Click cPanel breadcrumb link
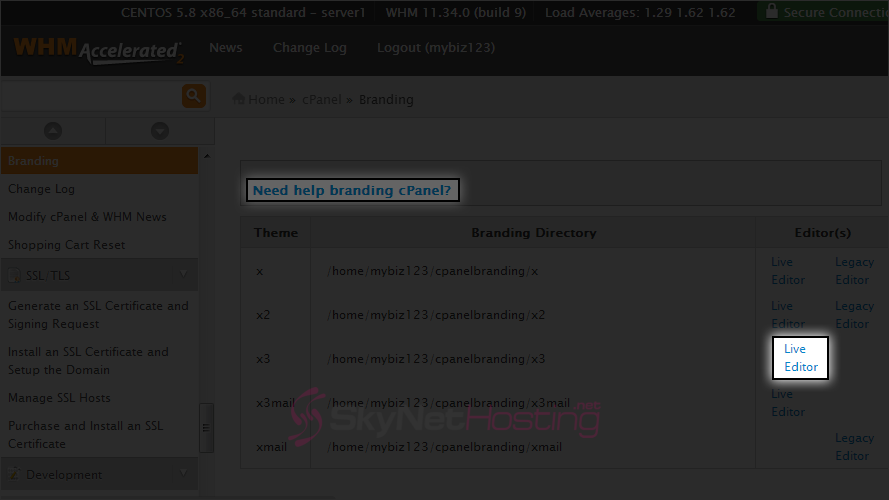The height and width of the screenshot is (500, 889). click(x=321, y=99)
